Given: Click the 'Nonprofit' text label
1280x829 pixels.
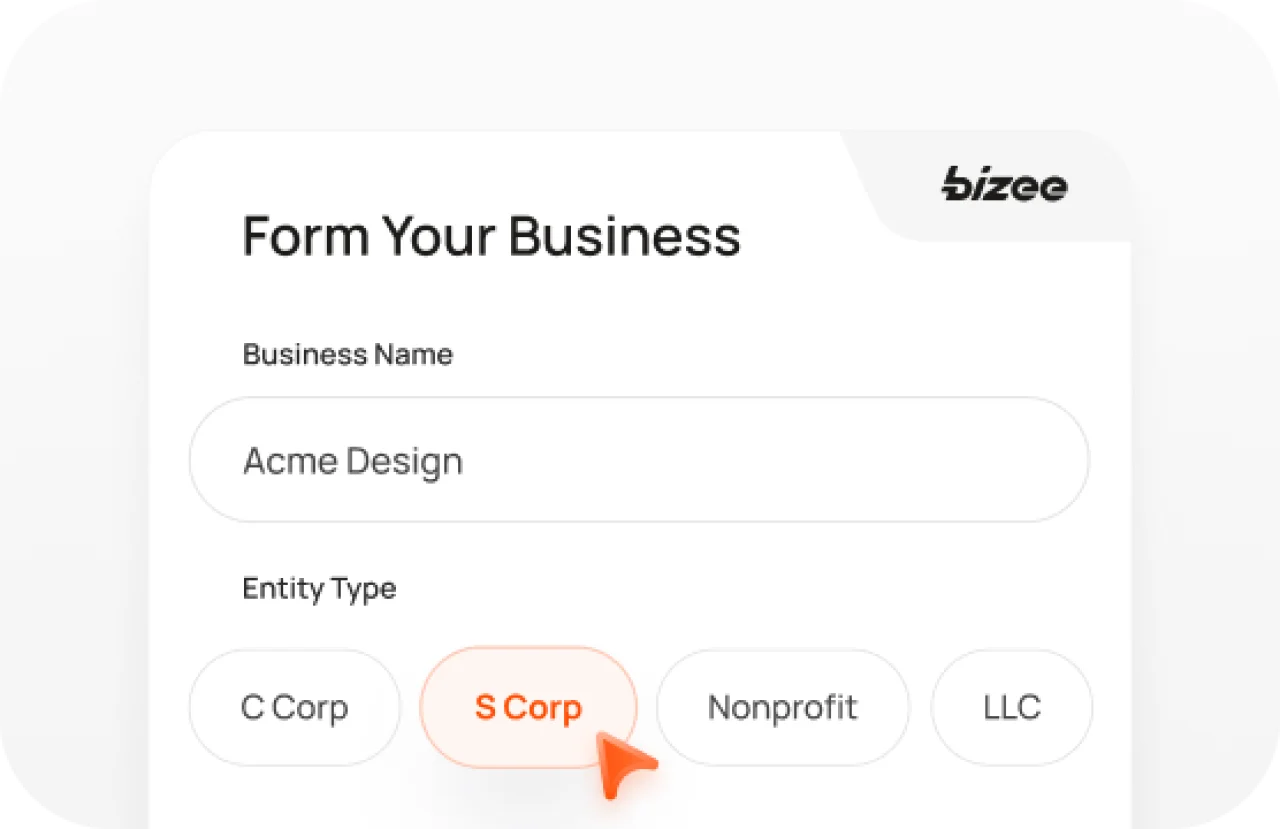Looking at the screenshot, I should 782,708.
